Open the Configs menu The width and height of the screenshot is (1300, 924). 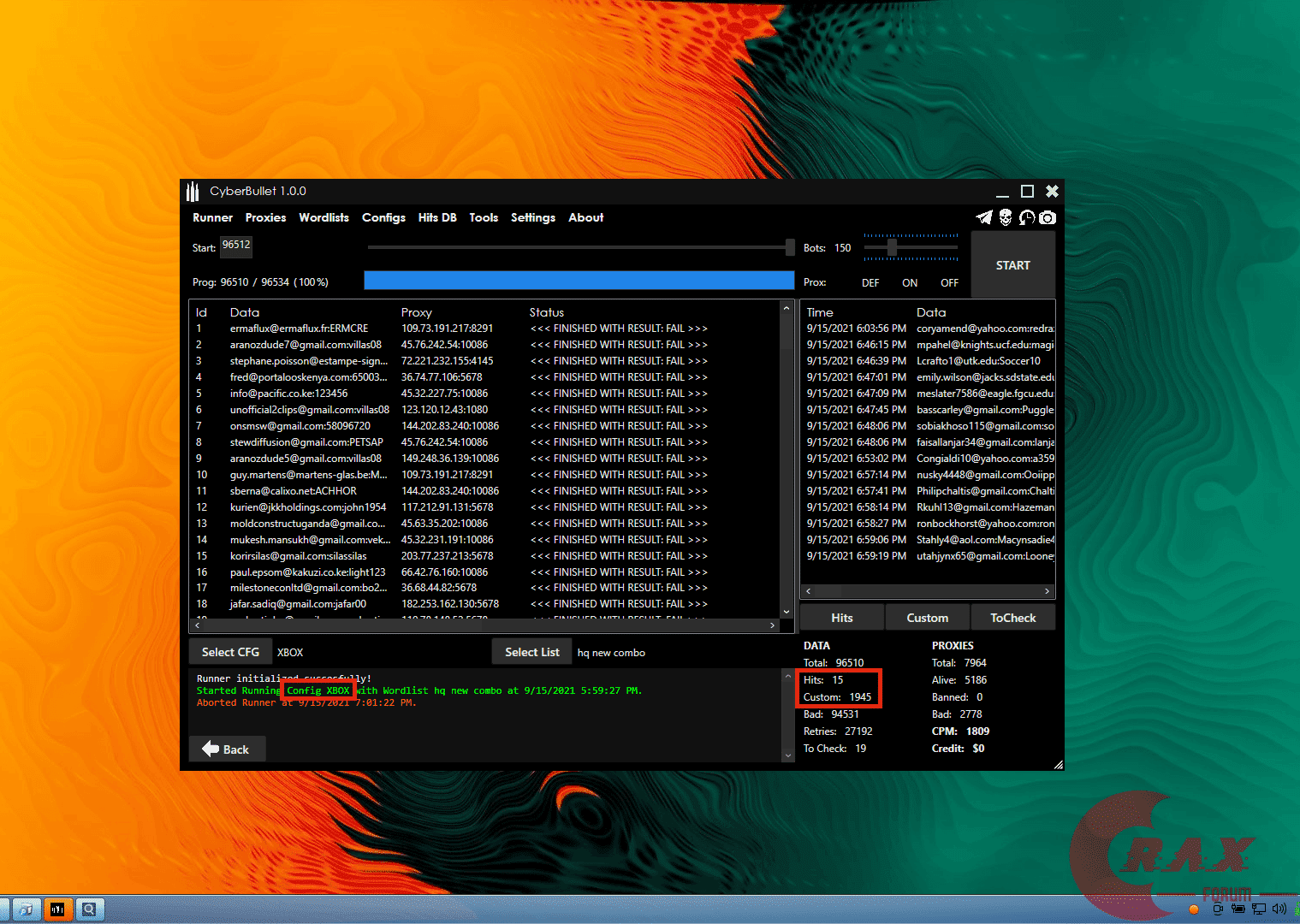[x=383, y=217]
